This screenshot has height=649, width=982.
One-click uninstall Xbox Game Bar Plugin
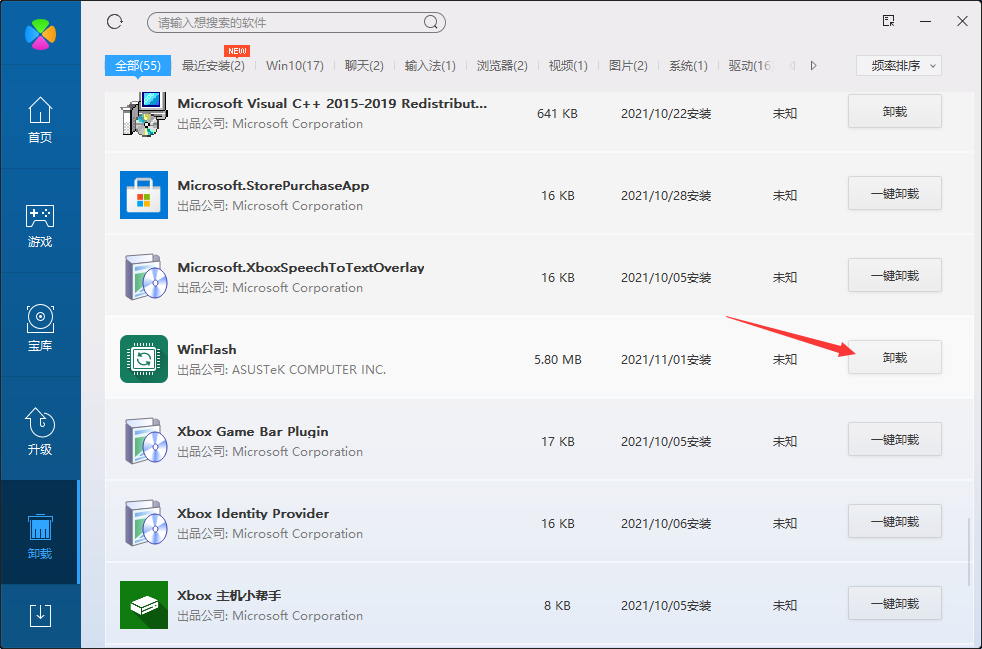tap(894, 440)
